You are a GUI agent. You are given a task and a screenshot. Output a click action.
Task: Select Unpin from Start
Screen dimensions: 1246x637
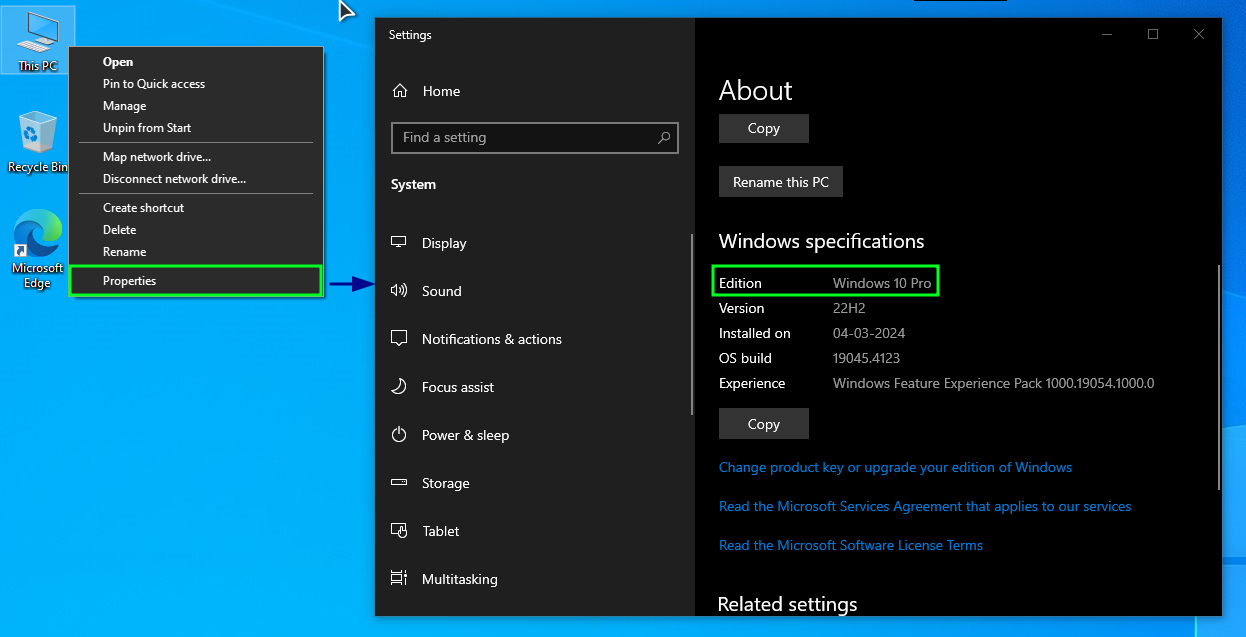196,128
